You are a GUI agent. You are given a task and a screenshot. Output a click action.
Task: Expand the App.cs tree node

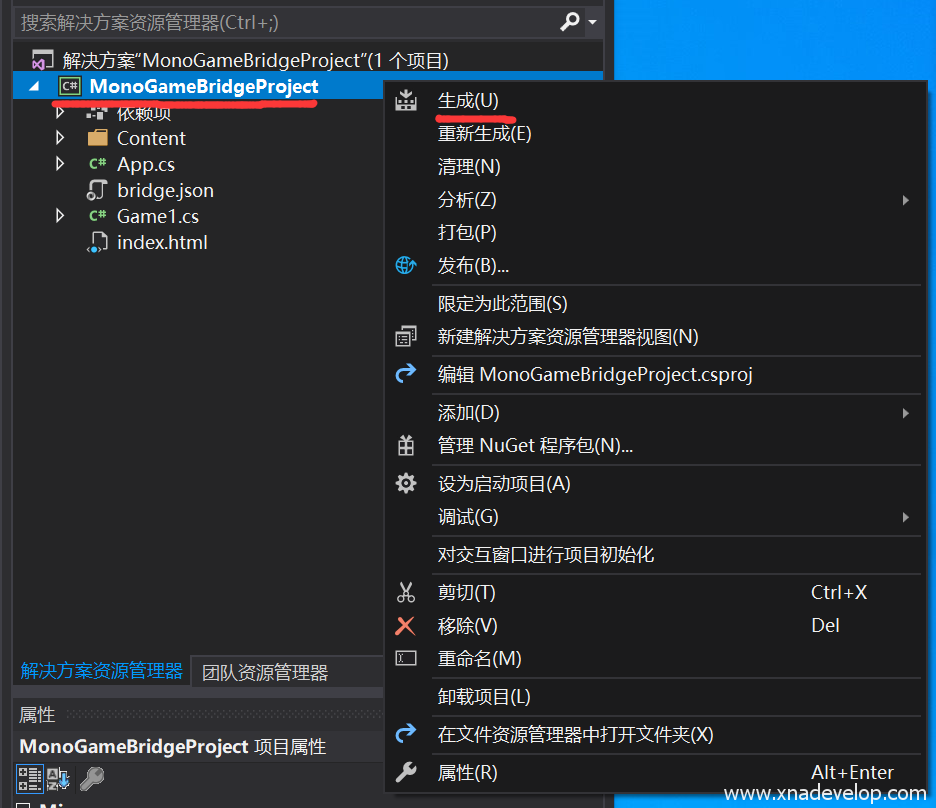pyautogui.click(x=60, y=164)
